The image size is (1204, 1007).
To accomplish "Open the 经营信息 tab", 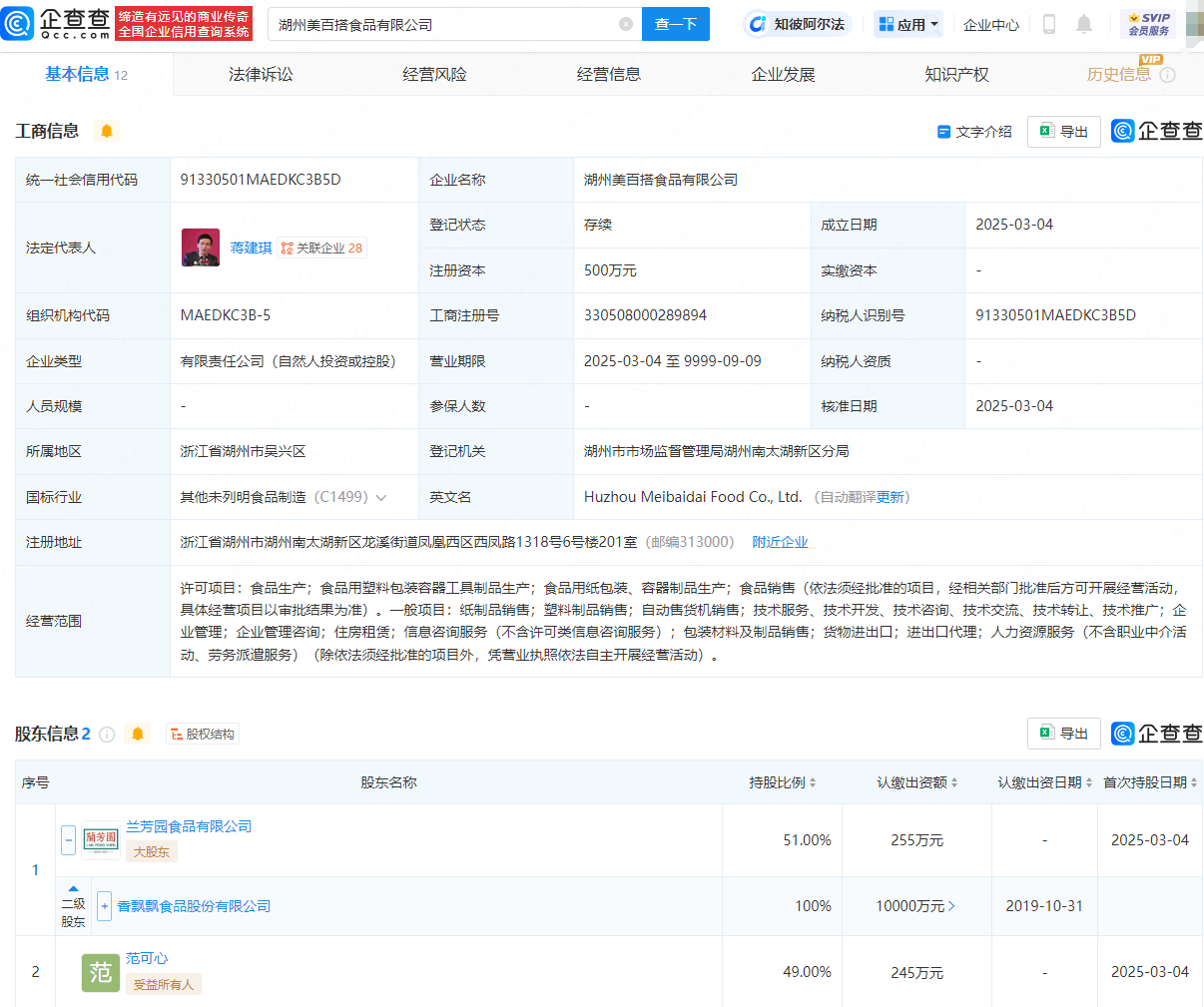I will [x=609, y=74].
